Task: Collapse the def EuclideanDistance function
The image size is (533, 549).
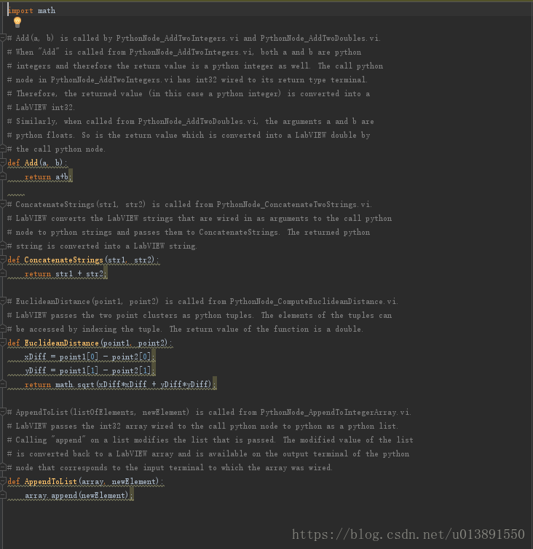Action: tap(3, 343)
